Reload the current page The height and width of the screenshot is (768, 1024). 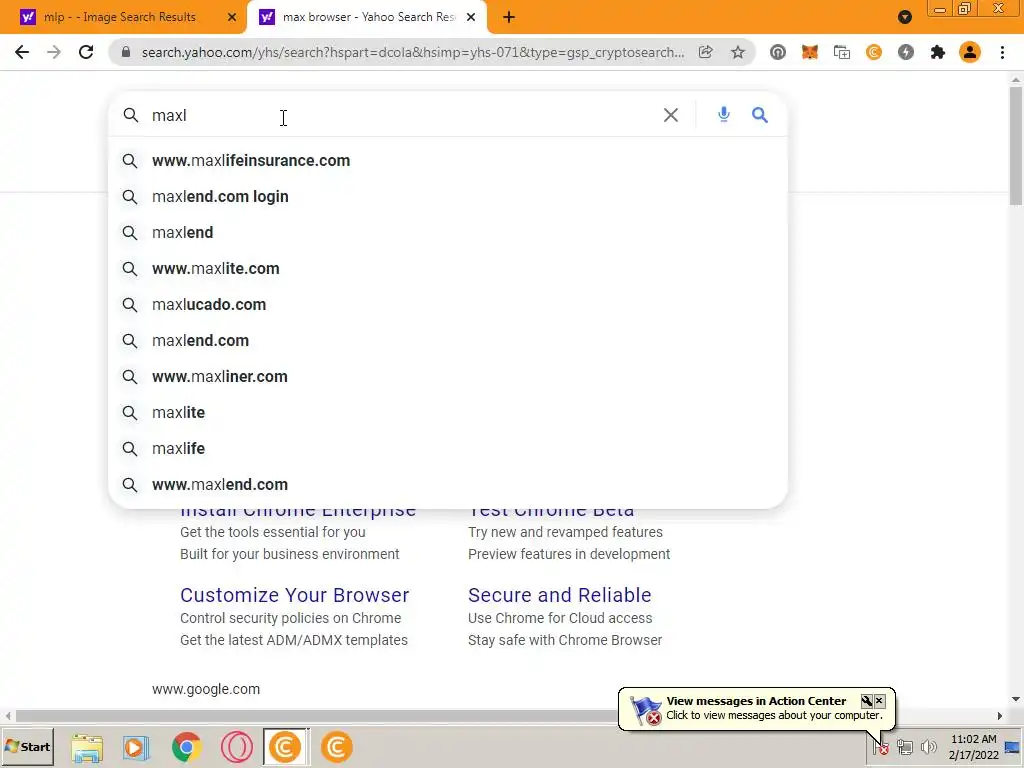click(86, 52)
